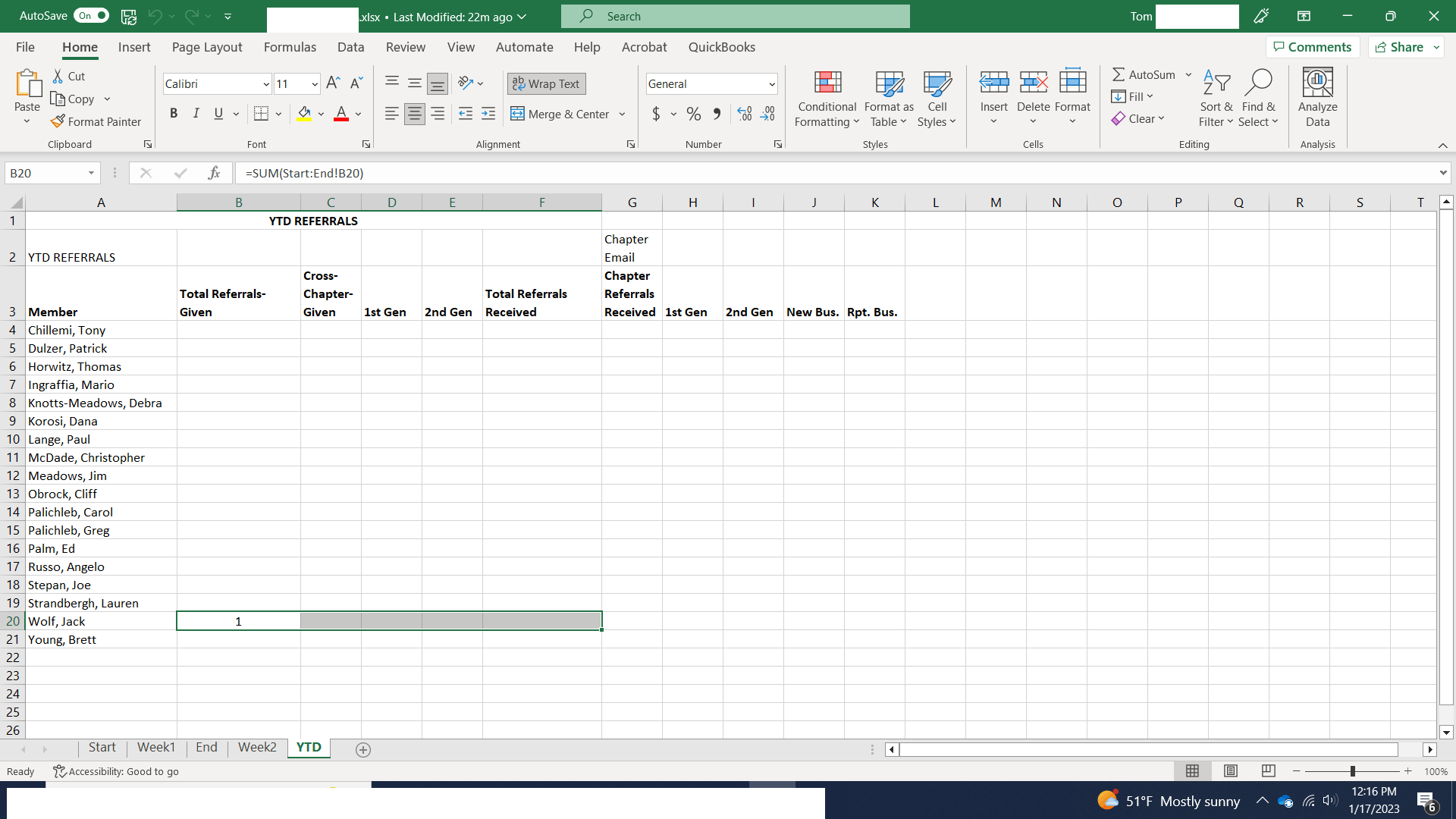Open the General number format dropdown

771,84
